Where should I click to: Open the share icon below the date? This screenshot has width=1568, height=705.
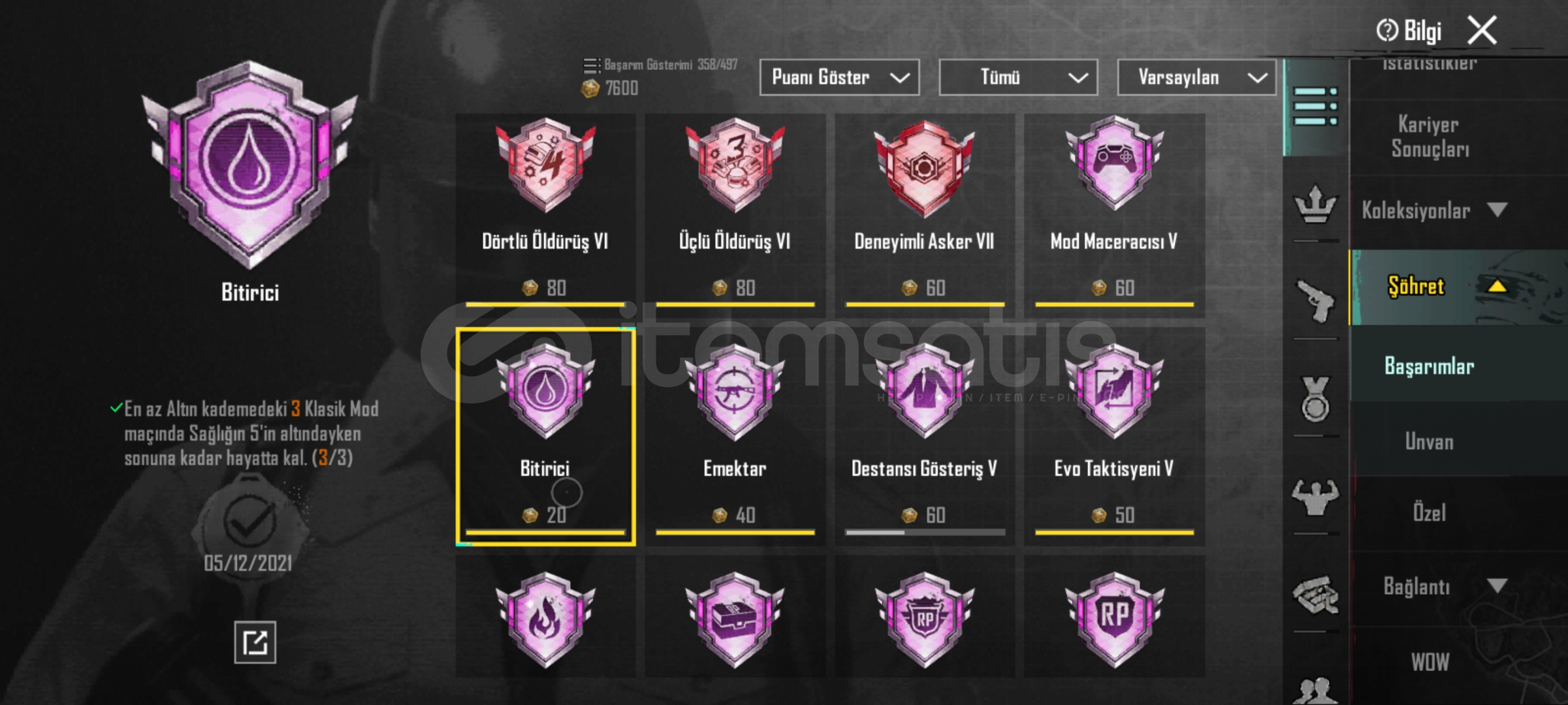coord(255,642)
